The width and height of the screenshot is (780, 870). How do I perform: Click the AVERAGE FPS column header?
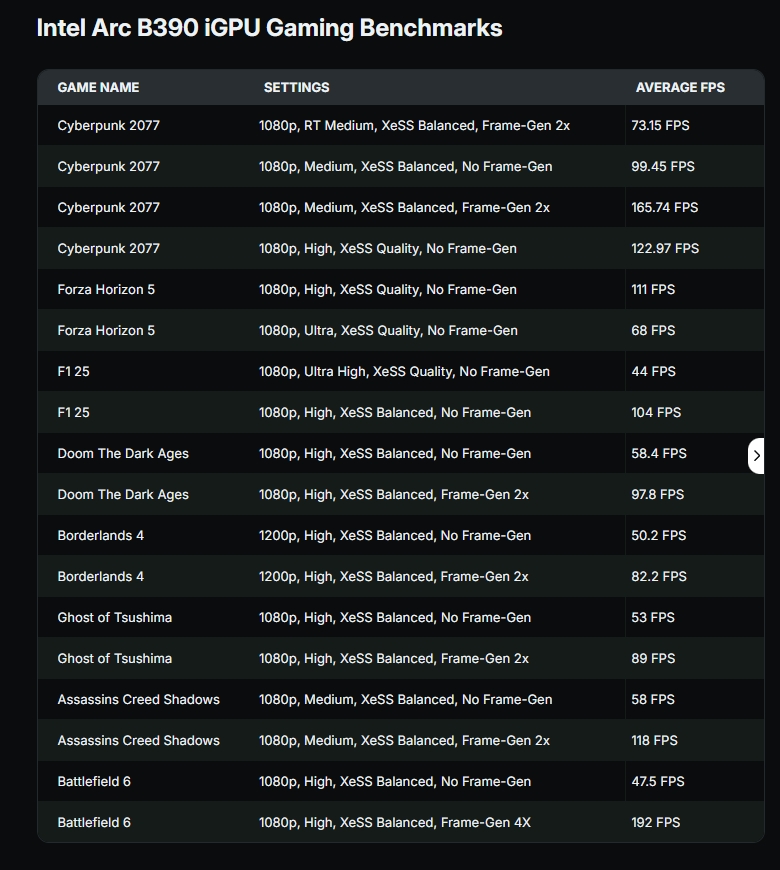click(x=680, y=87)
